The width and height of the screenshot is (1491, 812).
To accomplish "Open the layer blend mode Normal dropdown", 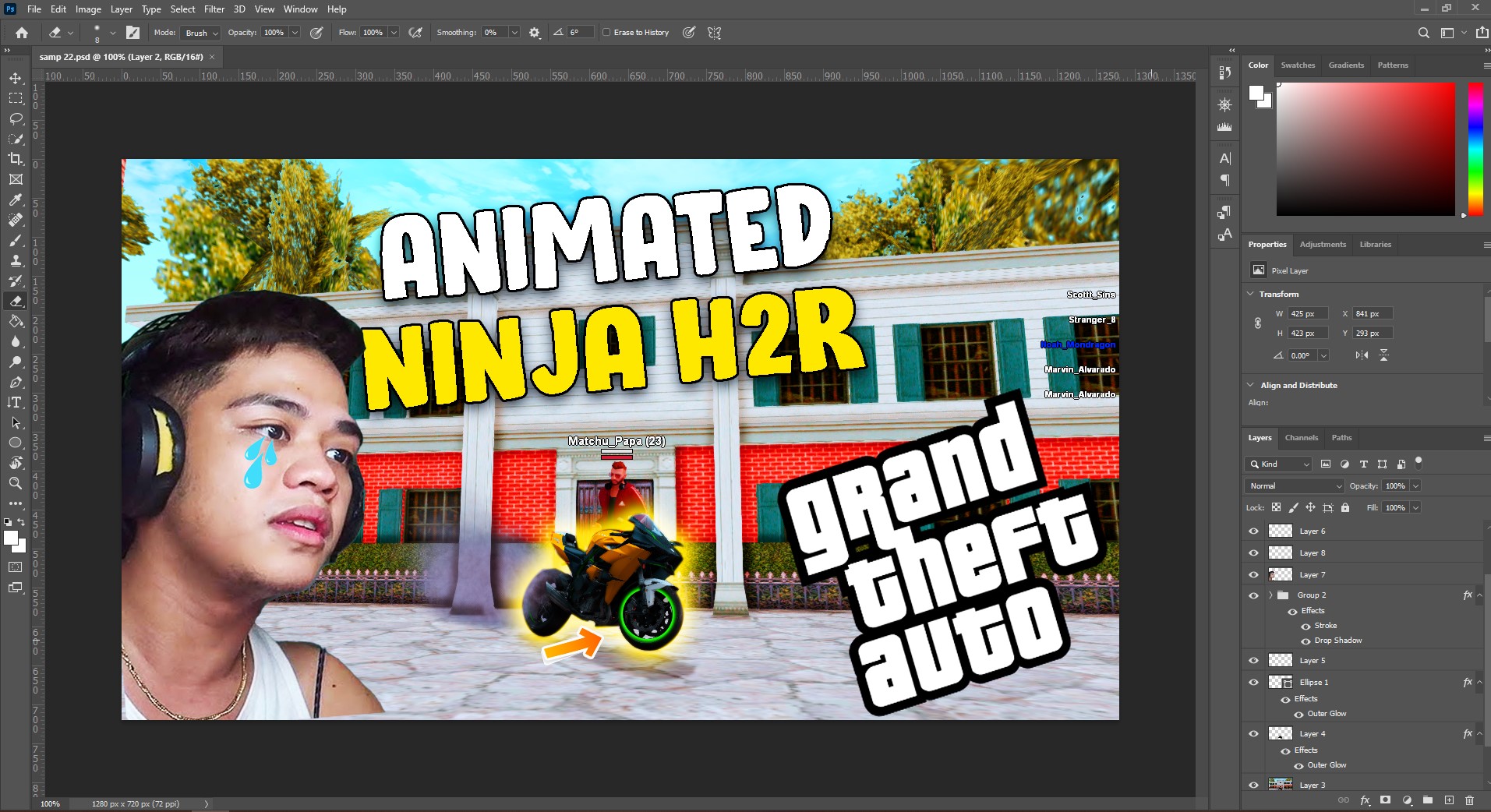I will (1295, 486).
